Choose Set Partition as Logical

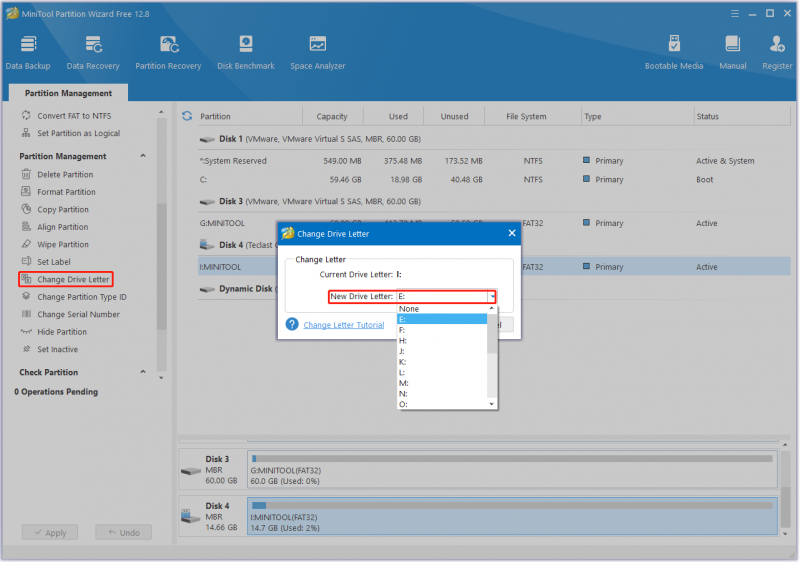pyautogui.click(x=79, y=133)
